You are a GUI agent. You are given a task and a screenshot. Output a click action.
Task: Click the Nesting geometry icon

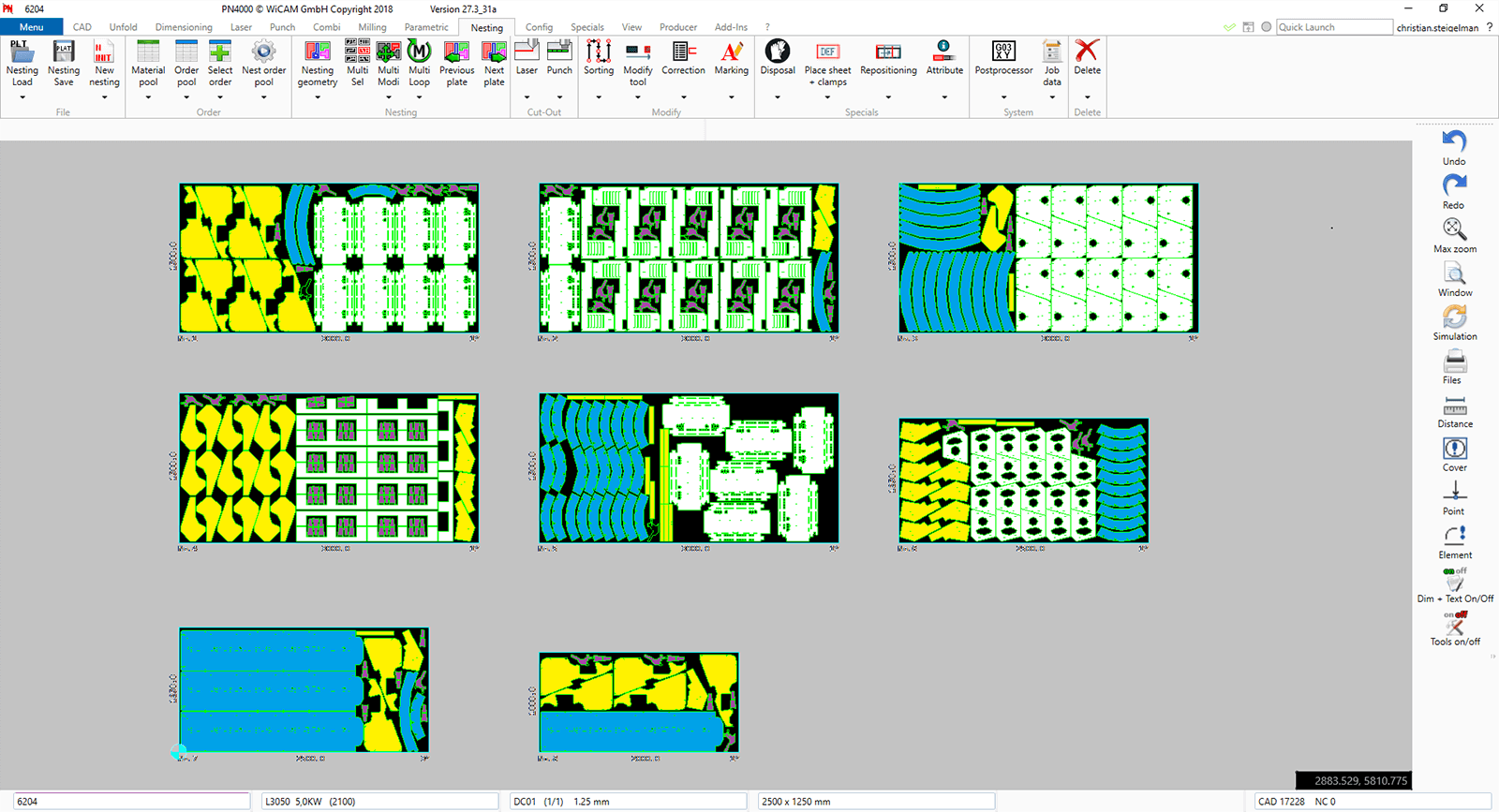[x=318, y=52]
